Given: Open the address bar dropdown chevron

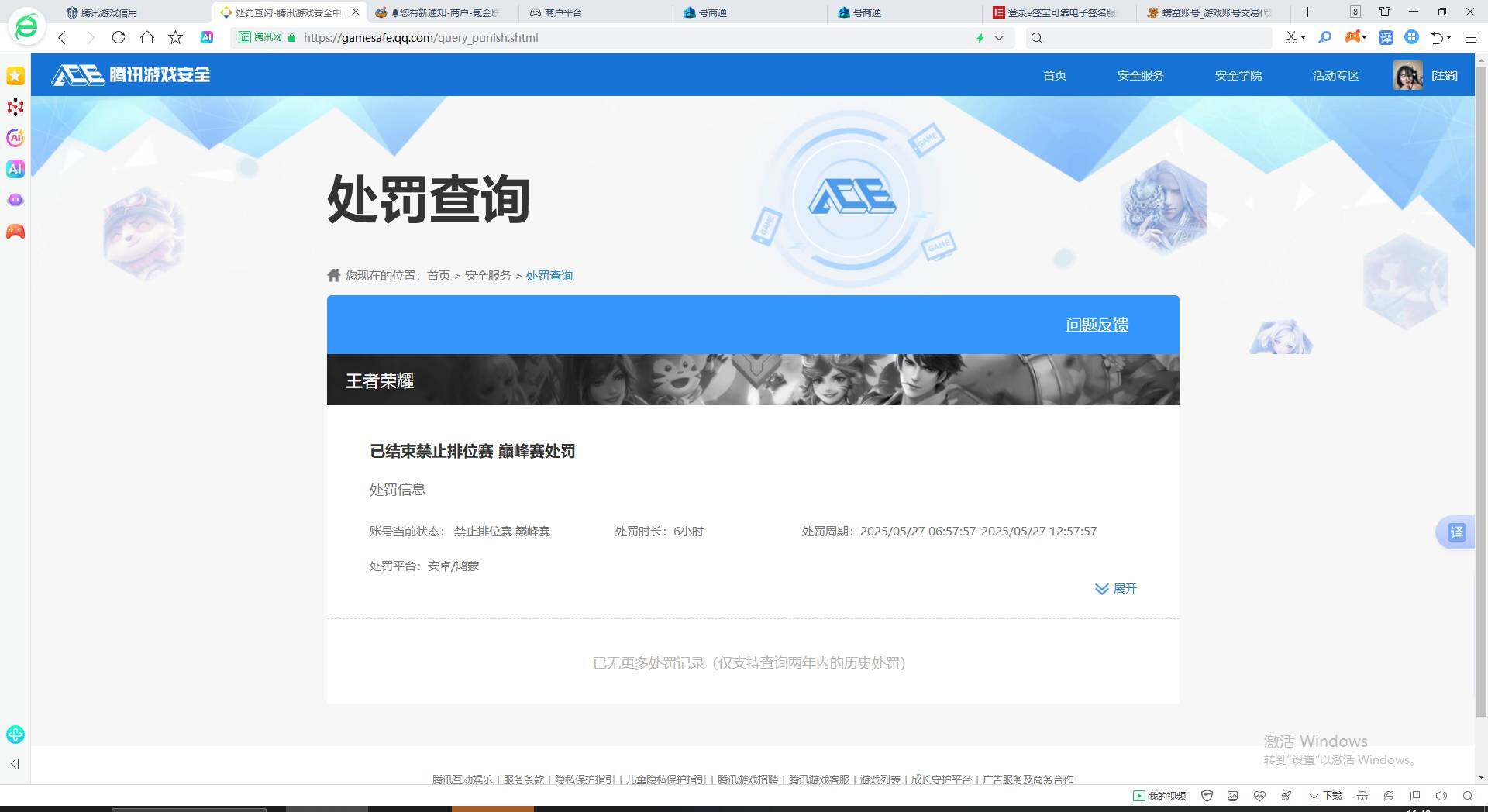Looking at the screenshot, I should coord(999,37).
